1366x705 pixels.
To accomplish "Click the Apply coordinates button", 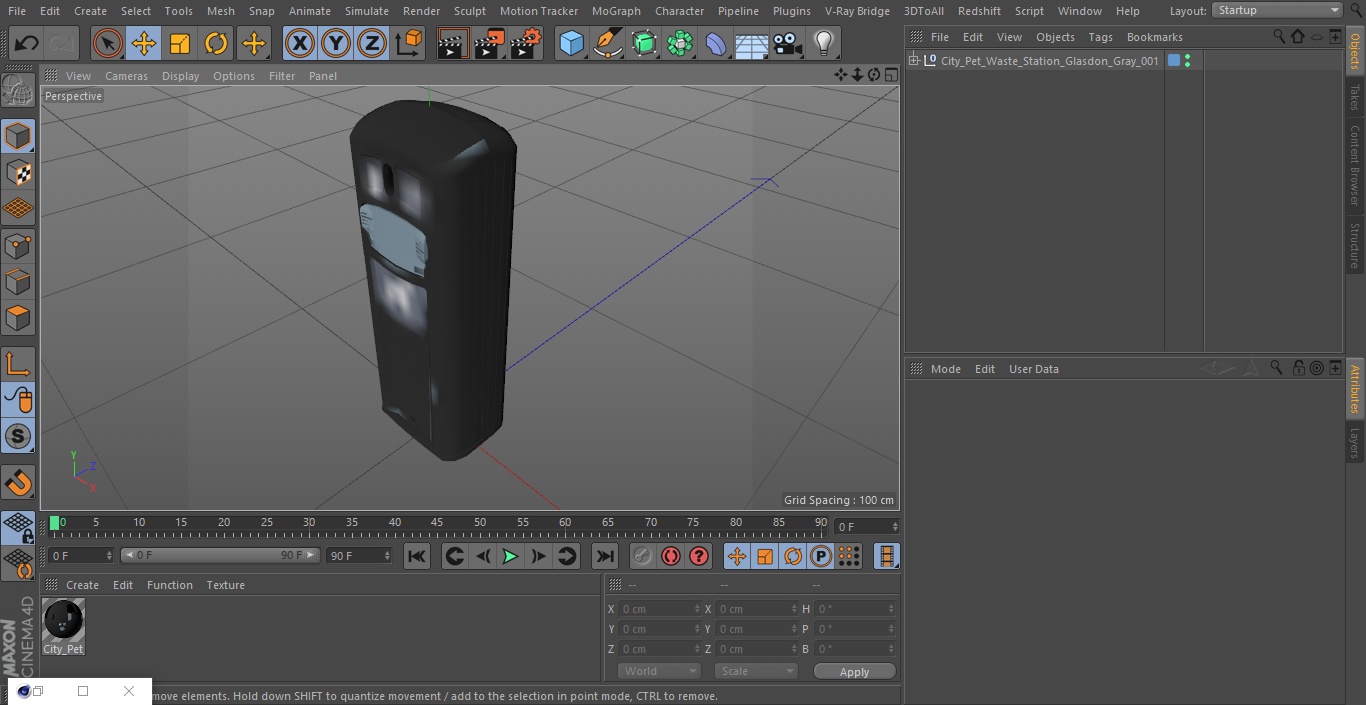I will pos(854,672).
